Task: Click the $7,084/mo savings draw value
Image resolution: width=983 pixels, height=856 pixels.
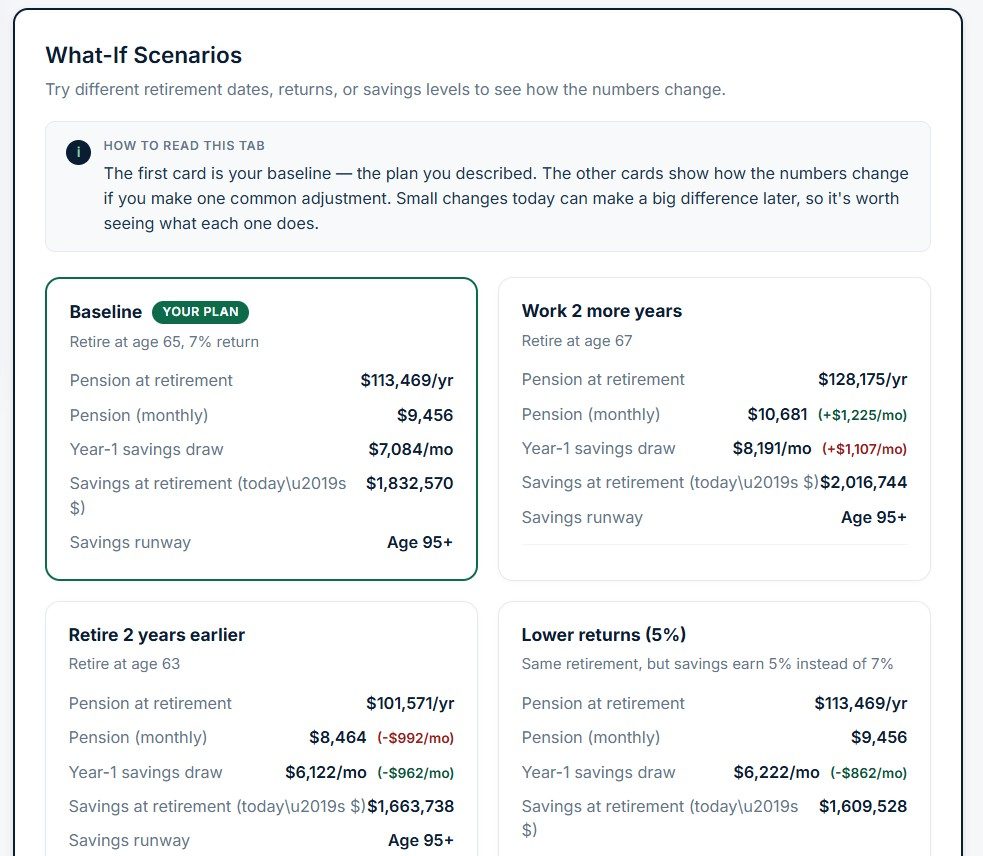Action: tap(411, 449)
